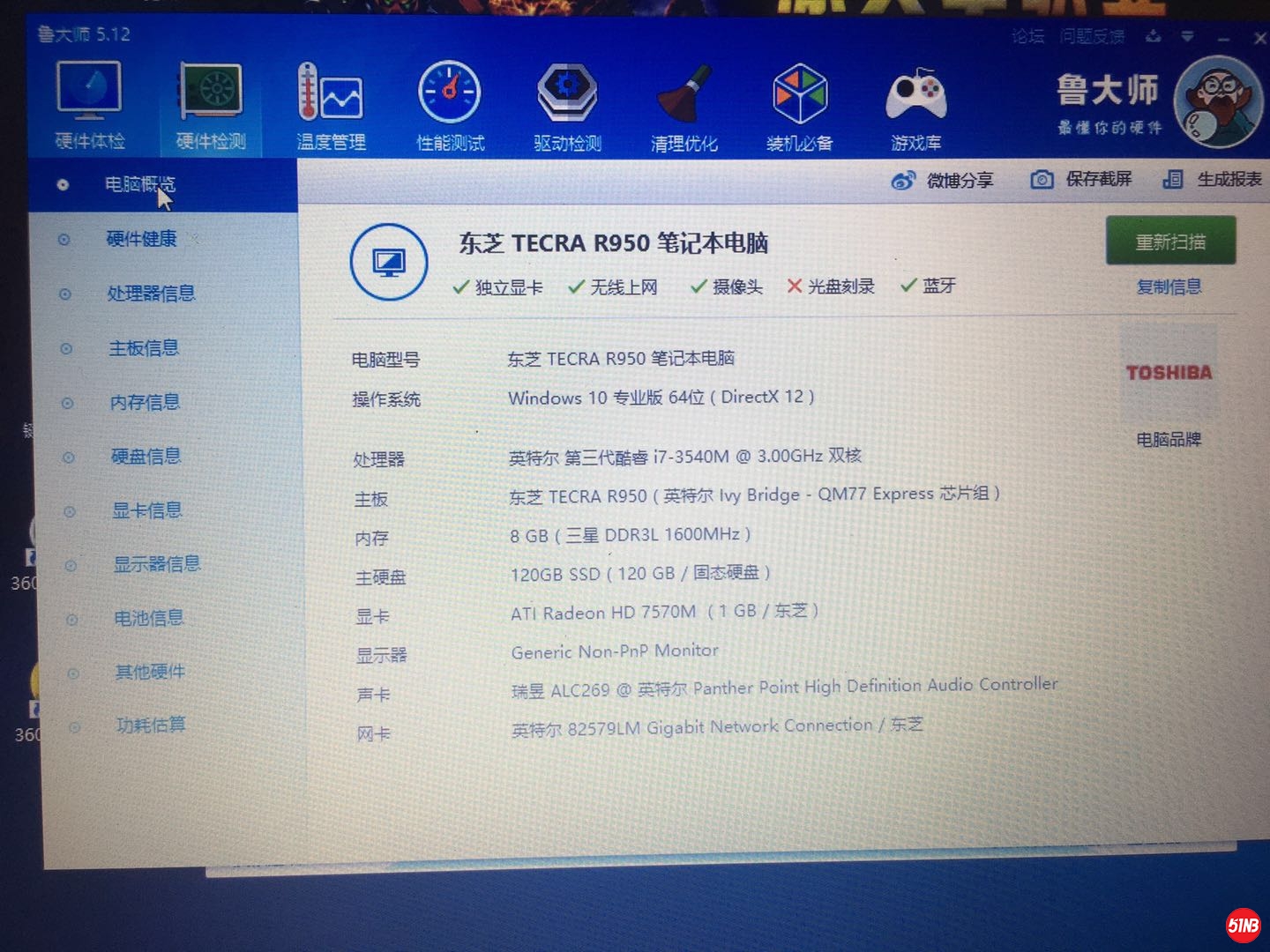Screen dimensions: 1270x952
Task: Open 内存信息 memory info section
Action: pos(145,403)
